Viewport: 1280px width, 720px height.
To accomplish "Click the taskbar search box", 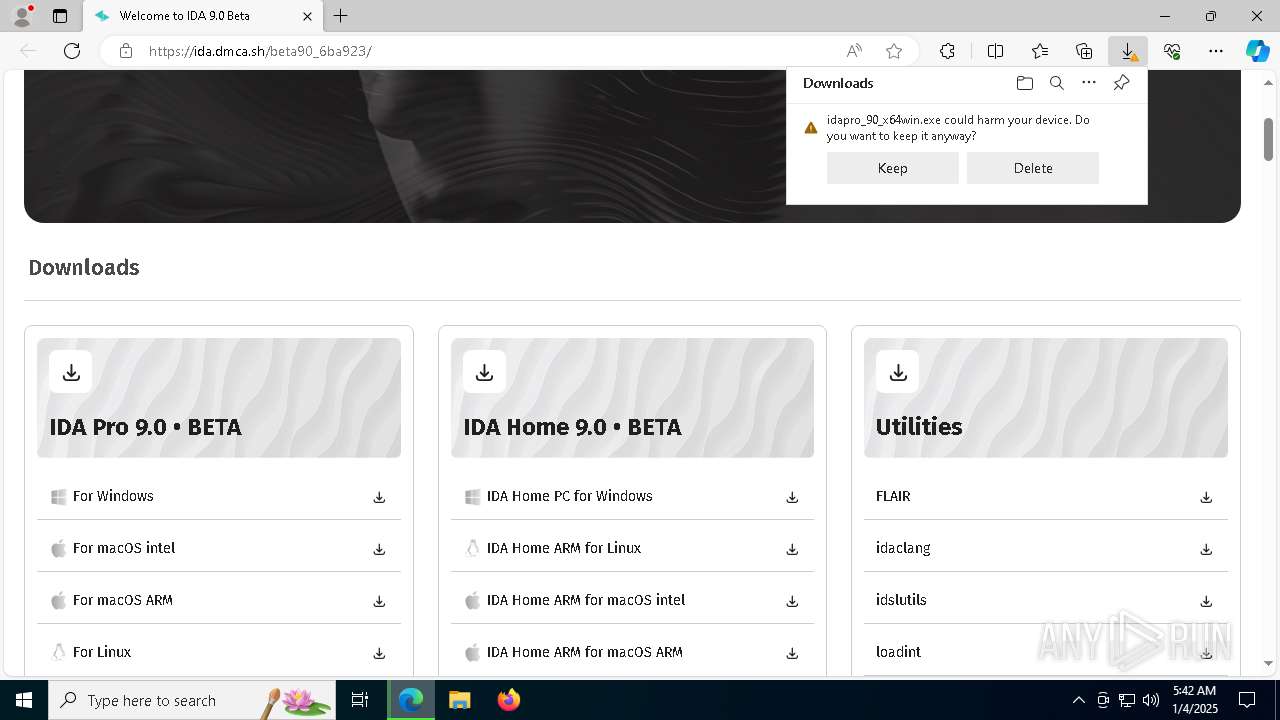I will 193,700.
